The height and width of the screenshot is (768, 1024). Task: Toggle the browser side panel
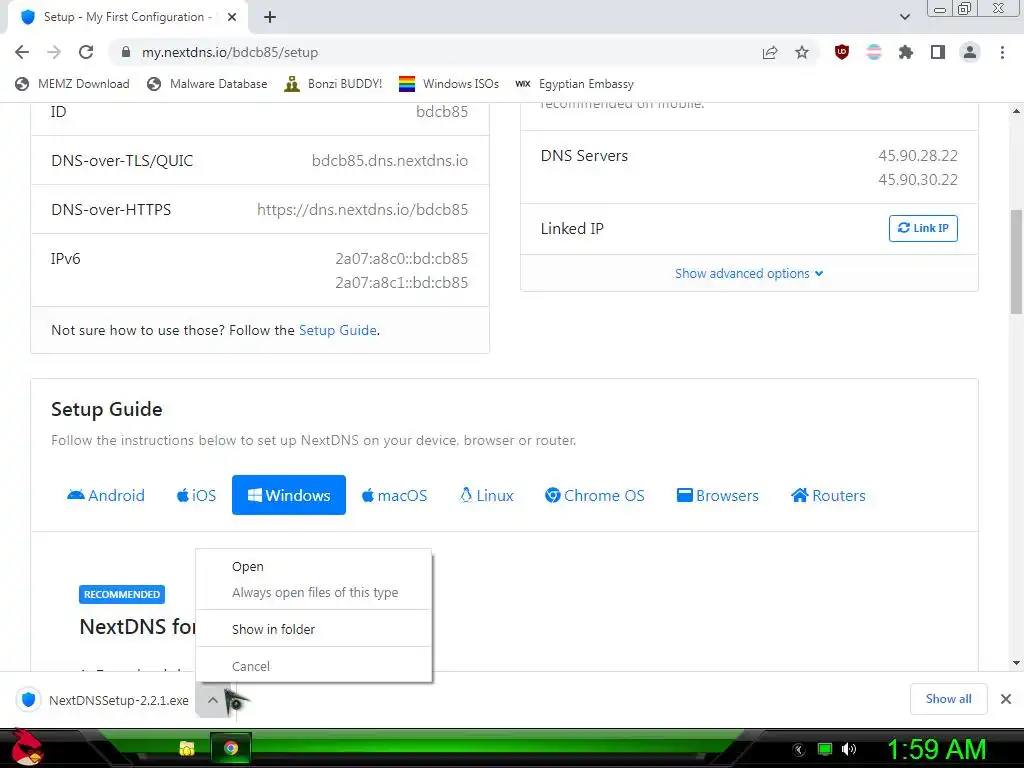point(938,52)
